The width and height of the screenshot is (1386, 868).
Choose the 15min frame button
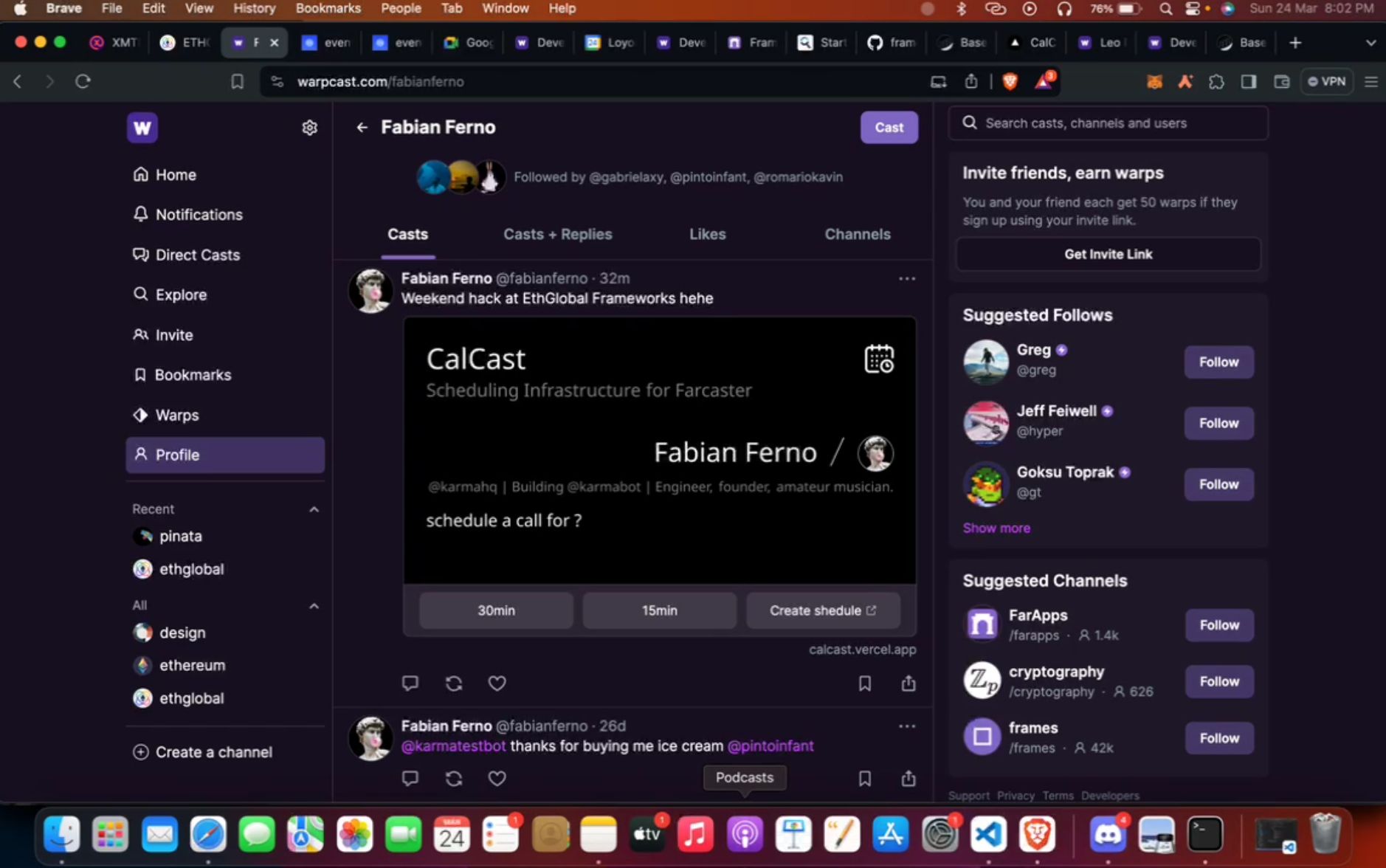(659, 610)
